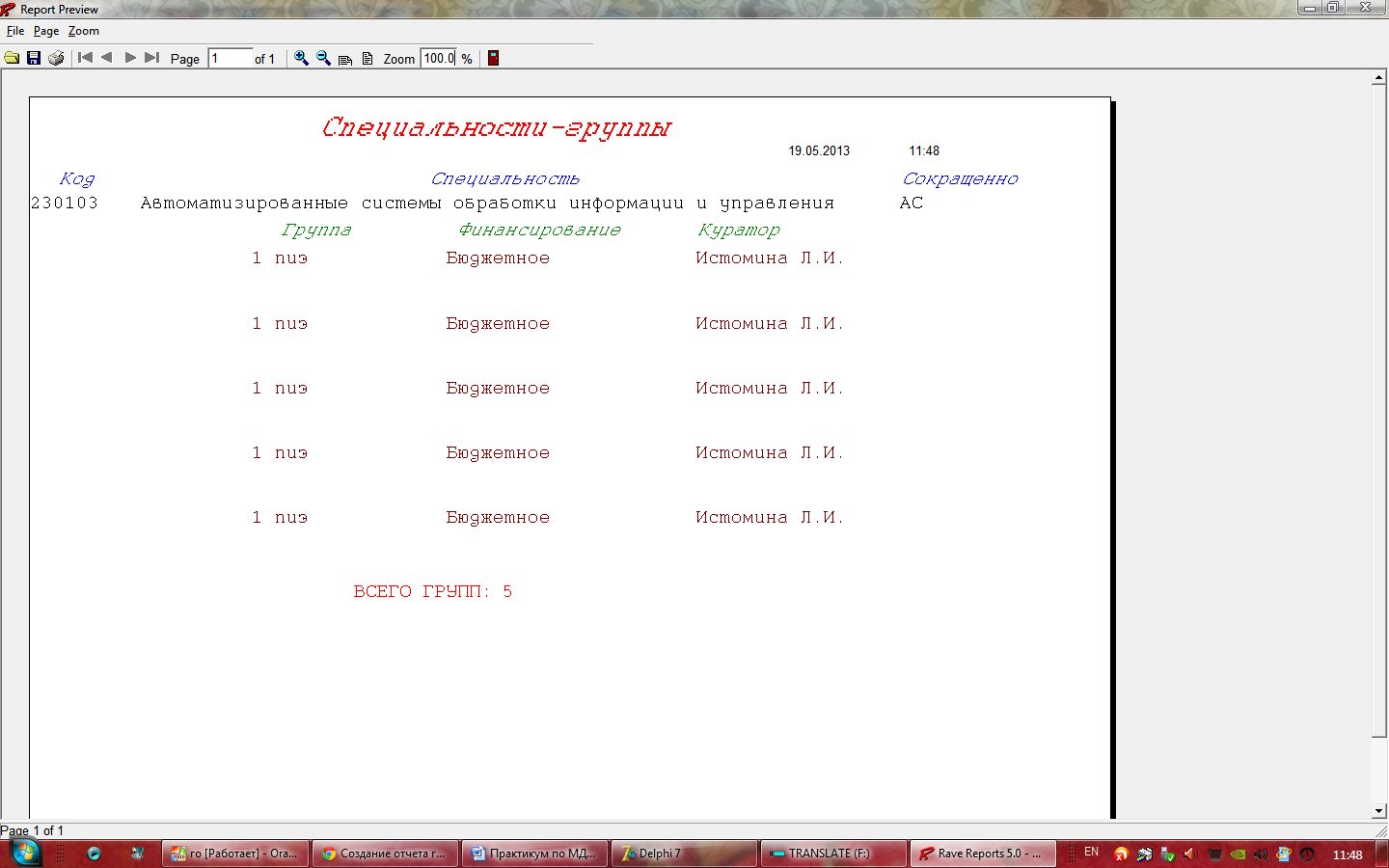Switch to Oracle VM taskbar button
The width and height of the screenshot is (1389, 868).
[x=234, y=854]
